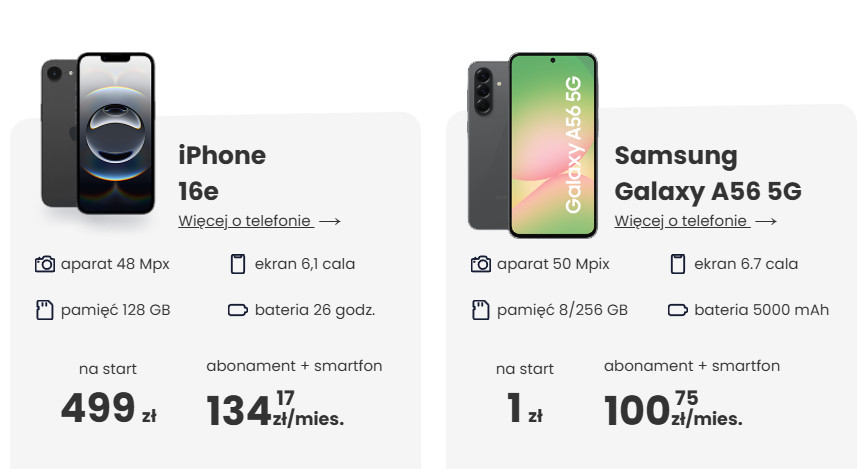This screenshot has width=865, height=469.
Task: Click the screen icon beside ekran 6.7 cala
Action: click(677, 264)
